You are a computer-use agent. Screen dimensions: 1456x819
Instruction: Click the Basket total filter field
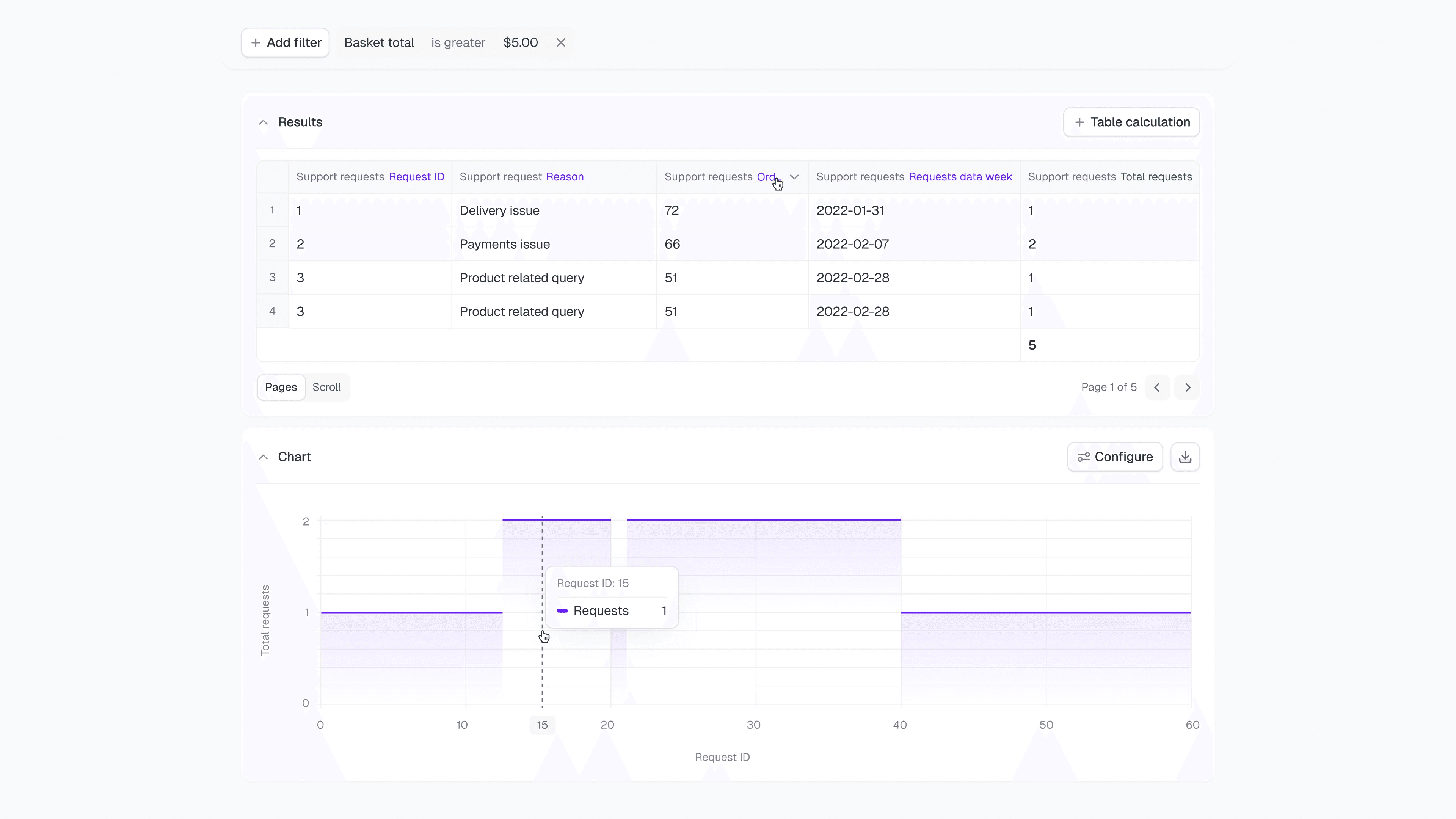(x=379, y=42)
